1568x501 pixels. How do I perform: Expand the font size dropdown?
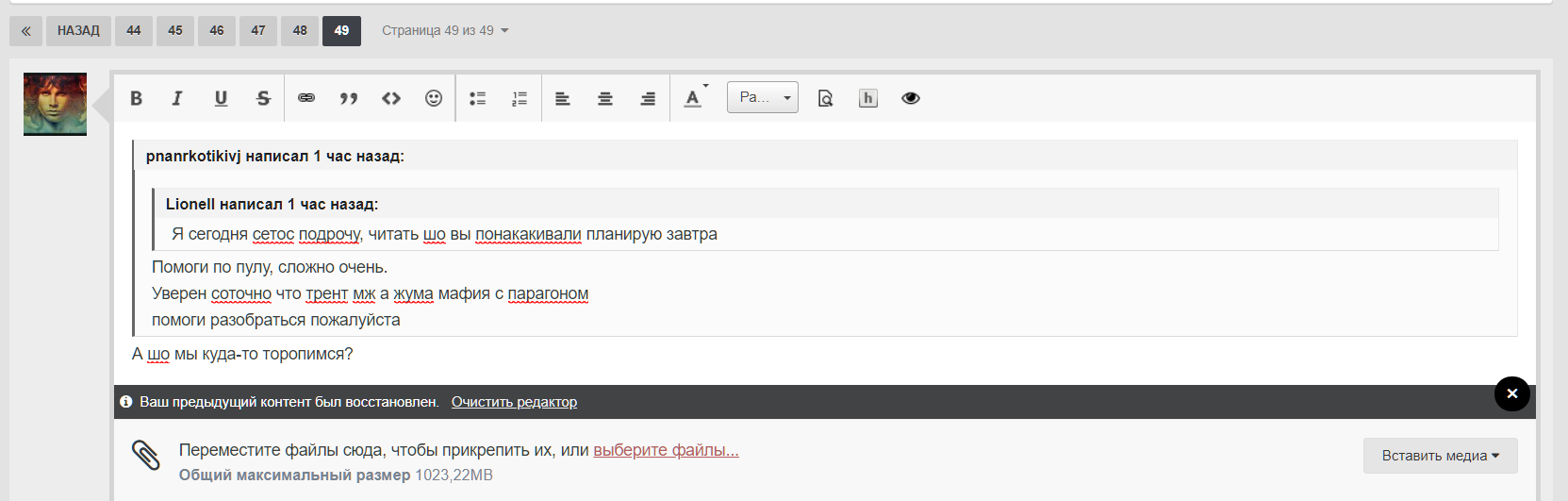(763, 97)
